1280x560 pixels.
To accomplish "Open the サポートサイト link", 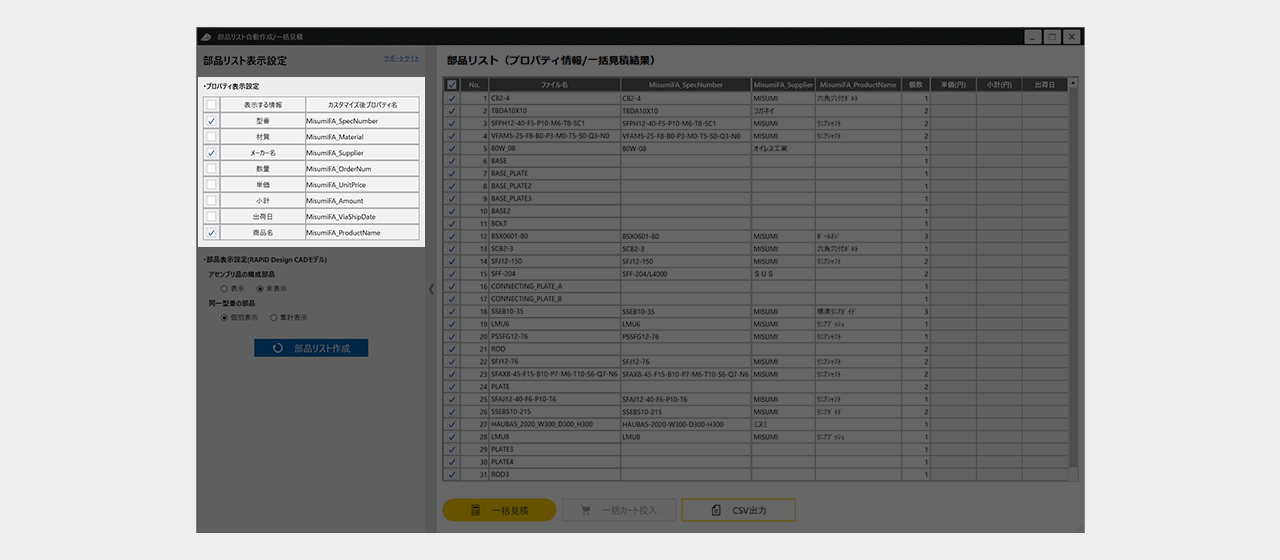I will pyautogui.click(x=401, y=59).
